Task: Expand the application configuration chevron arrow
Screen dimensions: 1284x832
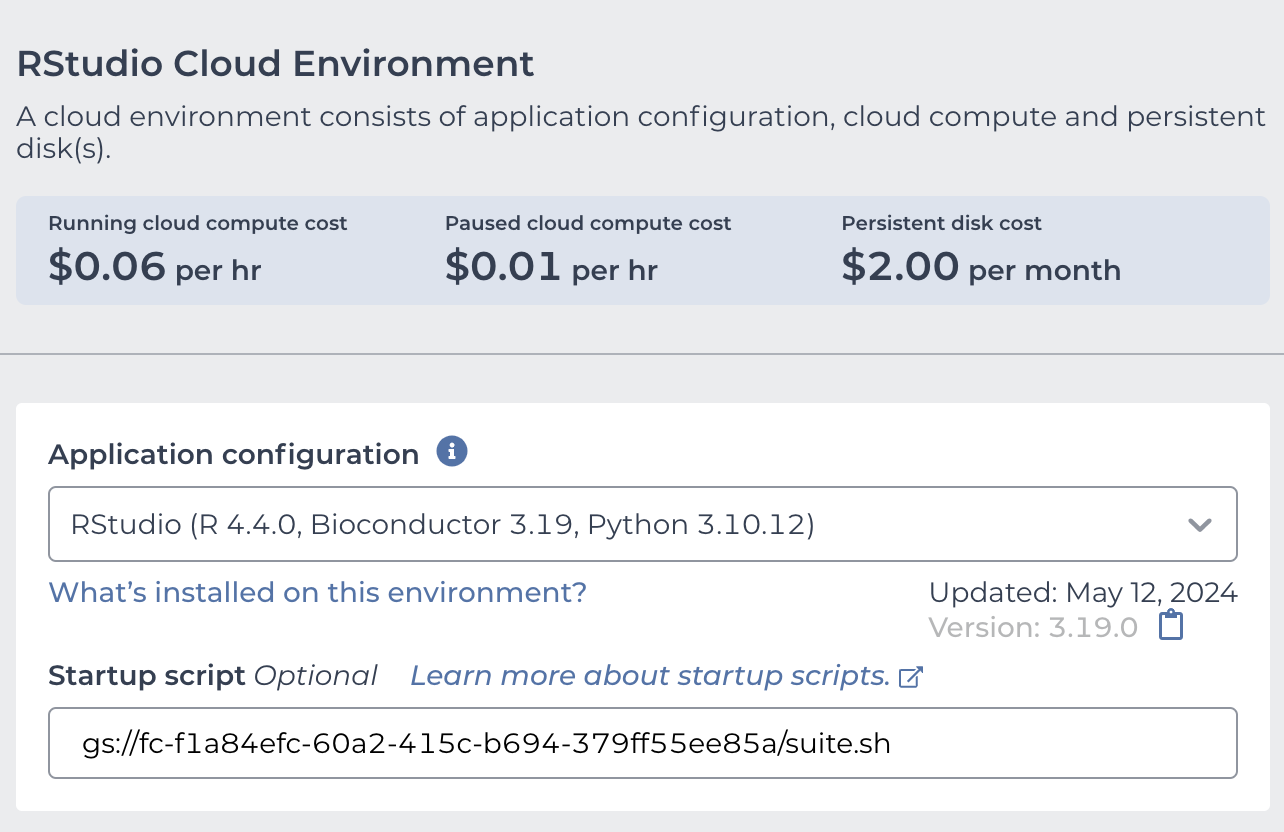Action: pos(1200,524)
